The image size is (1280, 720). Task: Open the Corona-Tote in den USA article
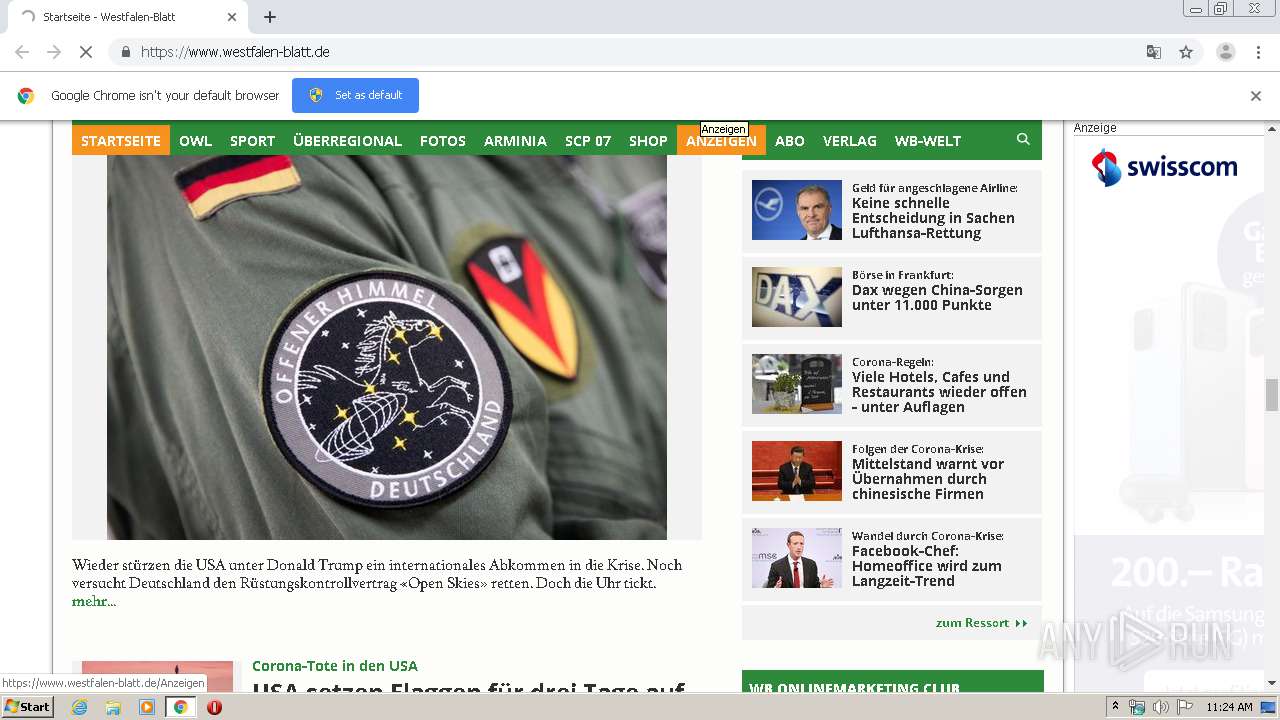(x=335, y=666)
